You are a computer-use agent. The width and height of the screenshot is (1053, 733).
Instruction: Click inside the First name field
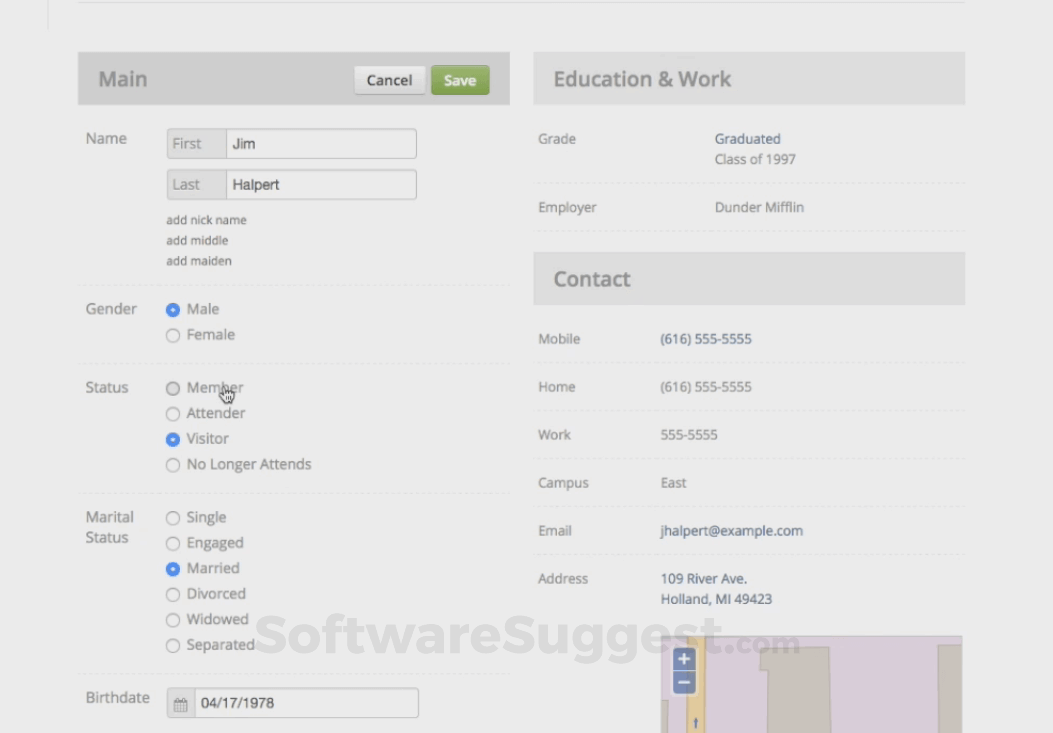(x=320, y=143)
